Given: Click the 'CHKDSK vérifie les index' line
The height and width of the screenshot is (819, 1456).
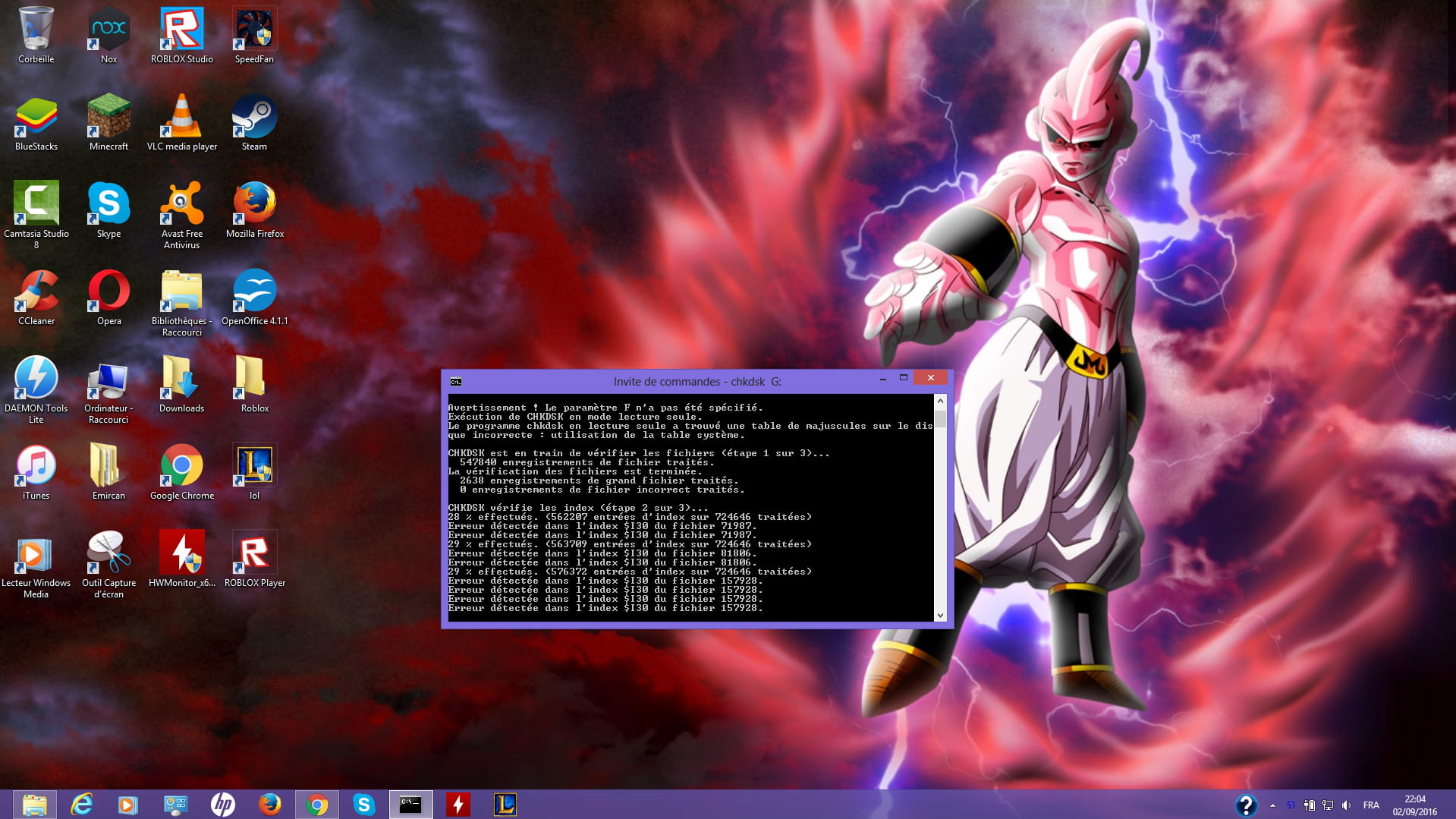Looking at the screenshot, I should (x=577, y=508).
